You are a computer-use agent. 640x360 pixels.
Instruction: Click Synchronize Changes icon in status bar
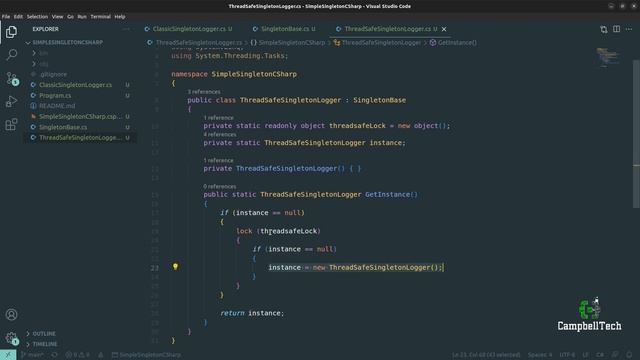click(x=54, y=355)
